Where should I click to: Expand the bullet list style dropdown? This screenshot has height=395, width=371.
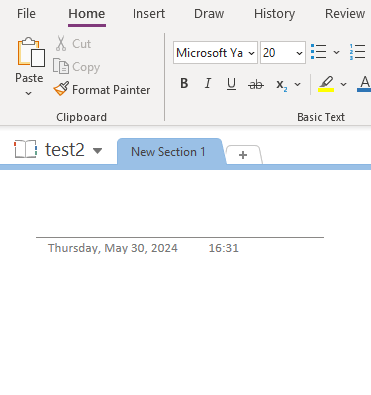(x=336, y=52)
